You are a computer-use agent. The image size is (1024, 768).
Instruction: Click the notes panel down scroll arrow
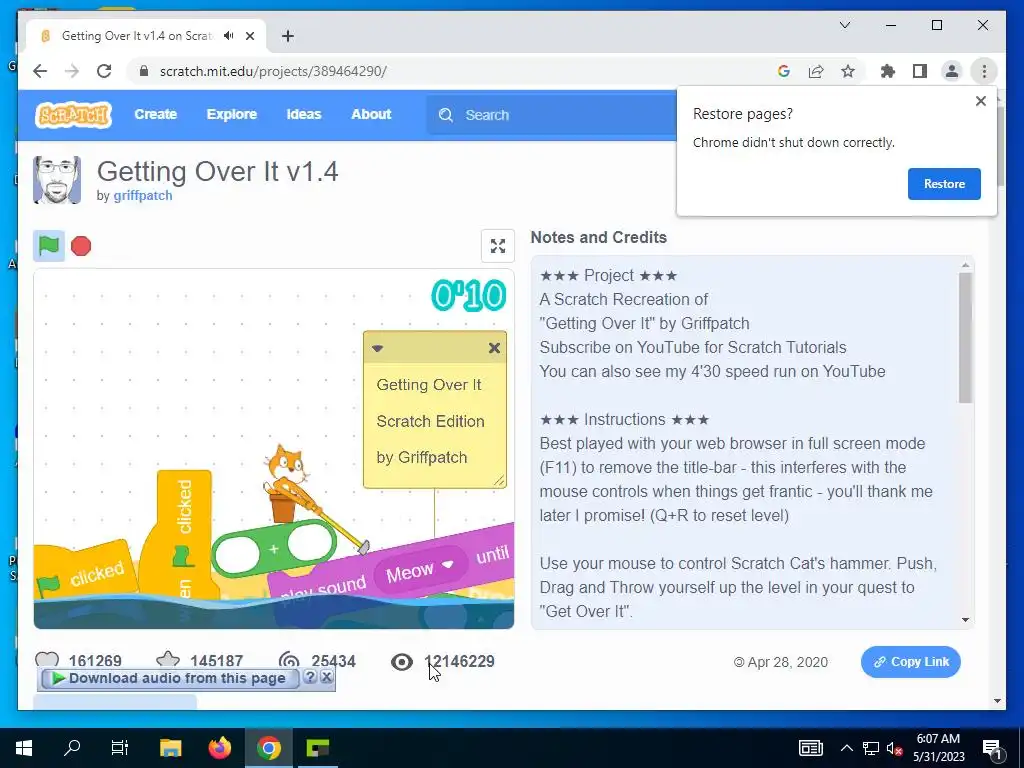point(965,620)
